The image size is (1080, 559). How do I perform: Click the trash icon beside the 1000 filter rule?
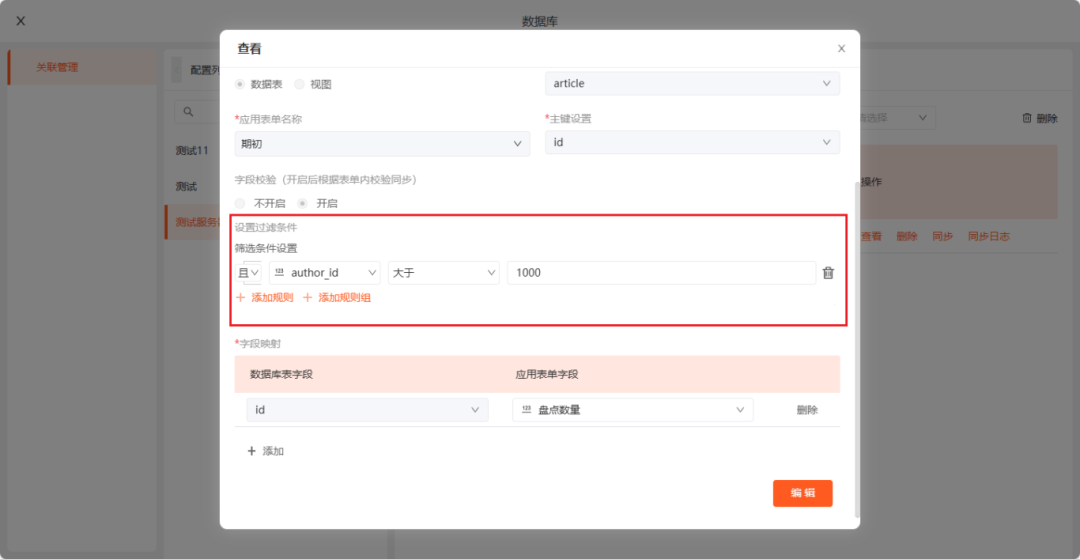coord(829,273)
